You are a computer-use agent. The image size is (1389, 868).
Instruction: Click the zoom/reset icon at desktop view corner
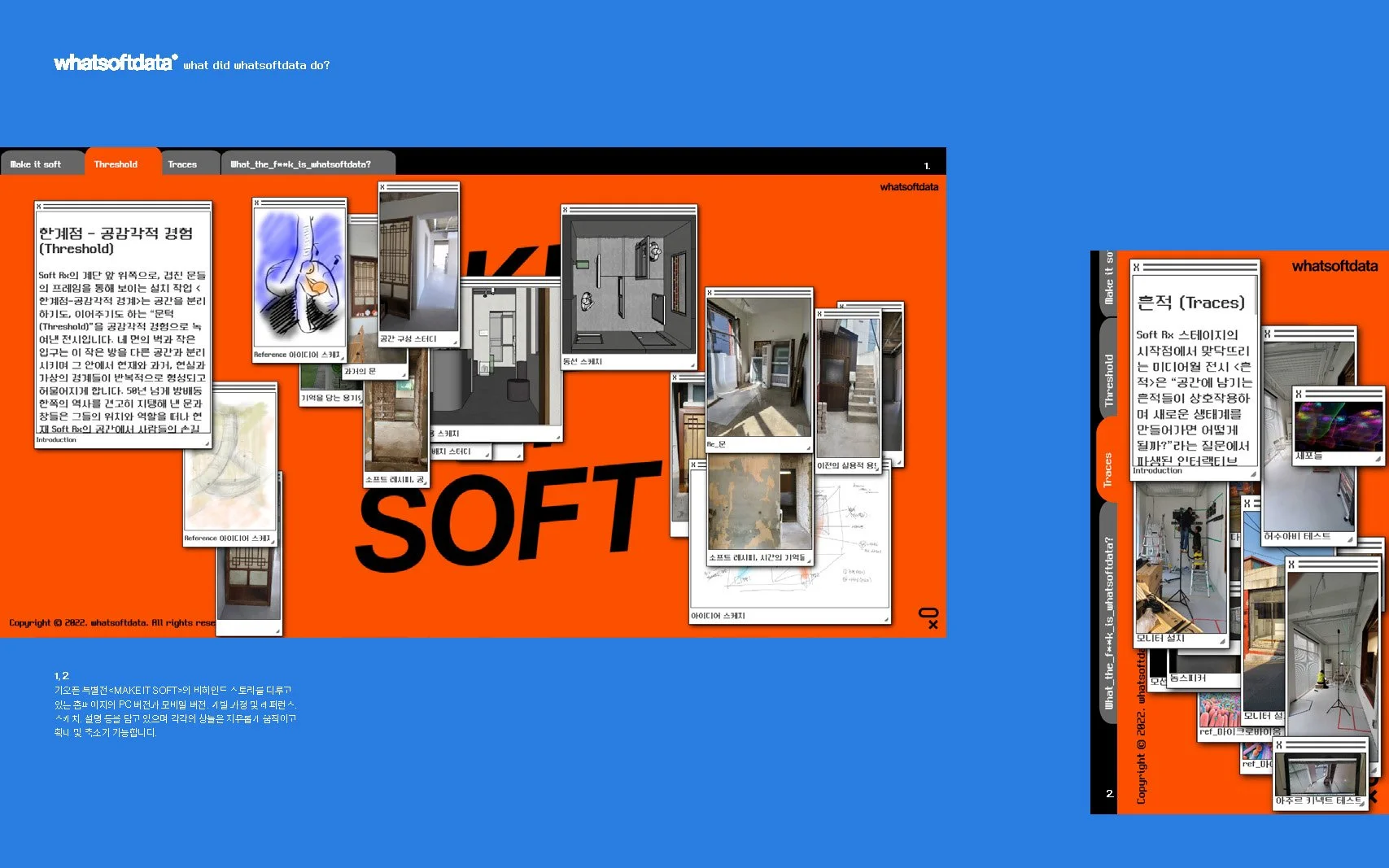pyautogui.click(x=929, y=618)
